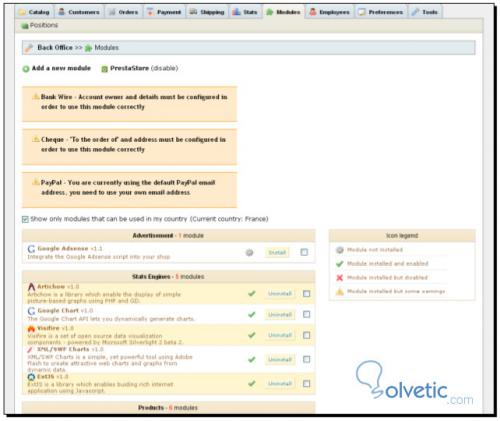Image resolution: width=500 pixels, height=421 pixels.
Task: Switch to the Preferences tab
Action: point(381,12)
